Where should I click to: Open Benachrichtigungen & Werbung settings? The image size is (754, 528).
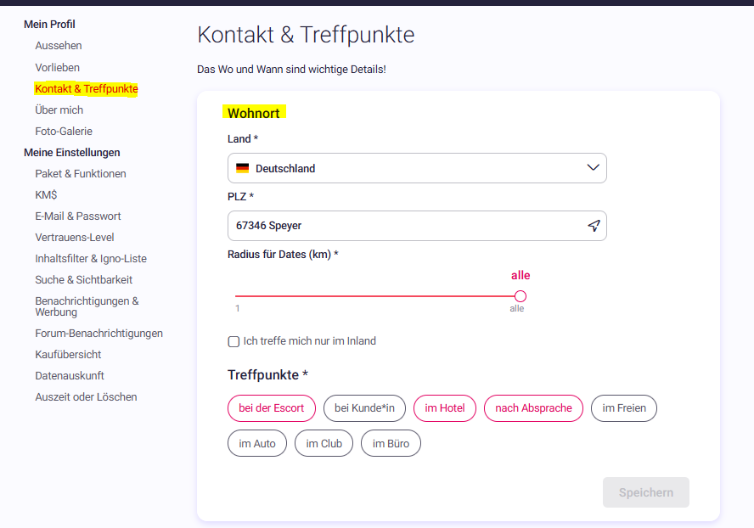tap(87, 307)
